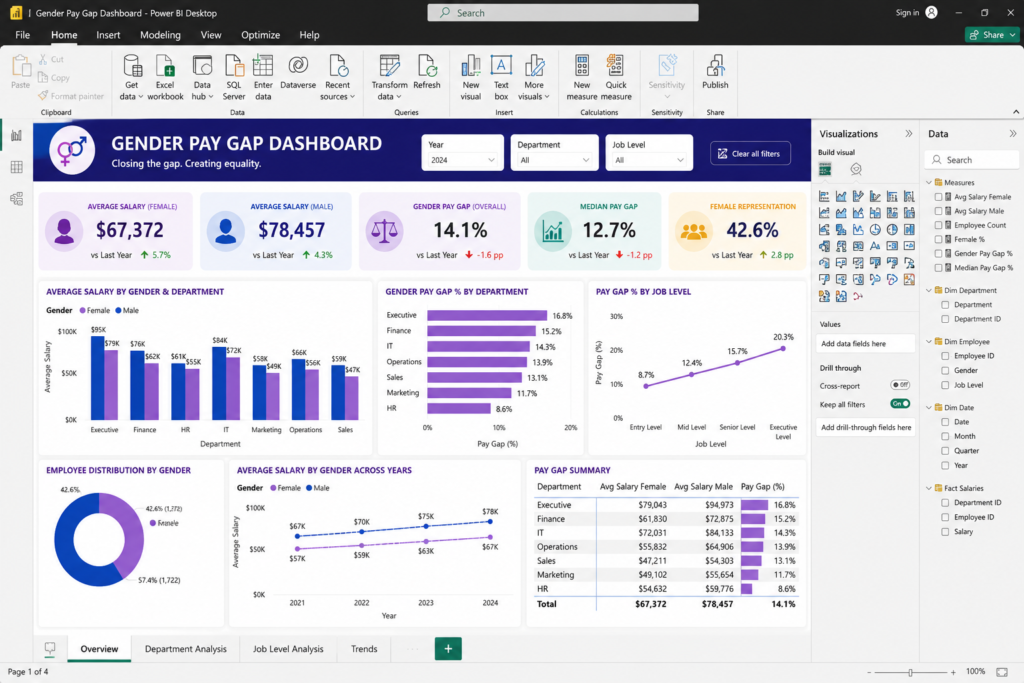Click the Get data icon
This screenshot has width=1024, height=683.
click(x=131, y=77)
